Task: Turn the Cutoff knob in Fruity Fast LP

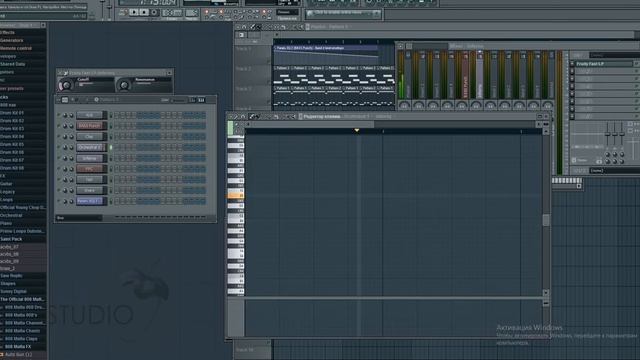Action: click(65, 85)
